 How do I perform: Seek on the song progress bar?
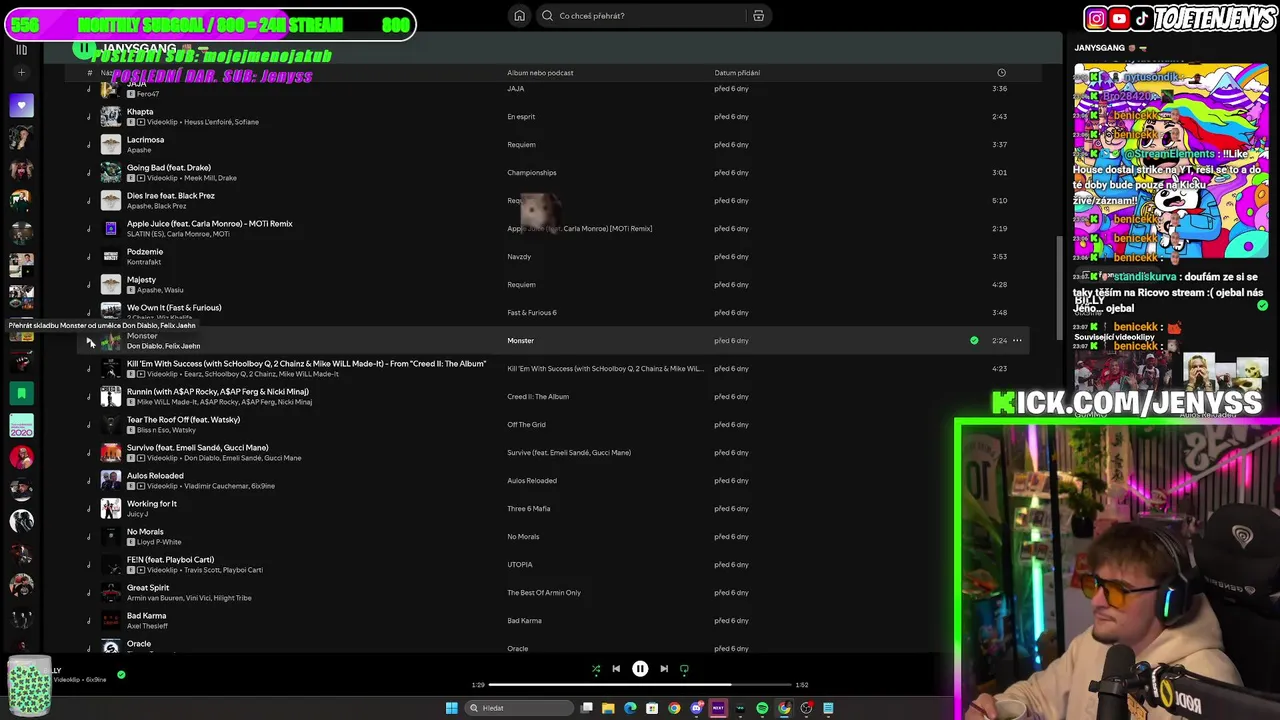point(640,685)
